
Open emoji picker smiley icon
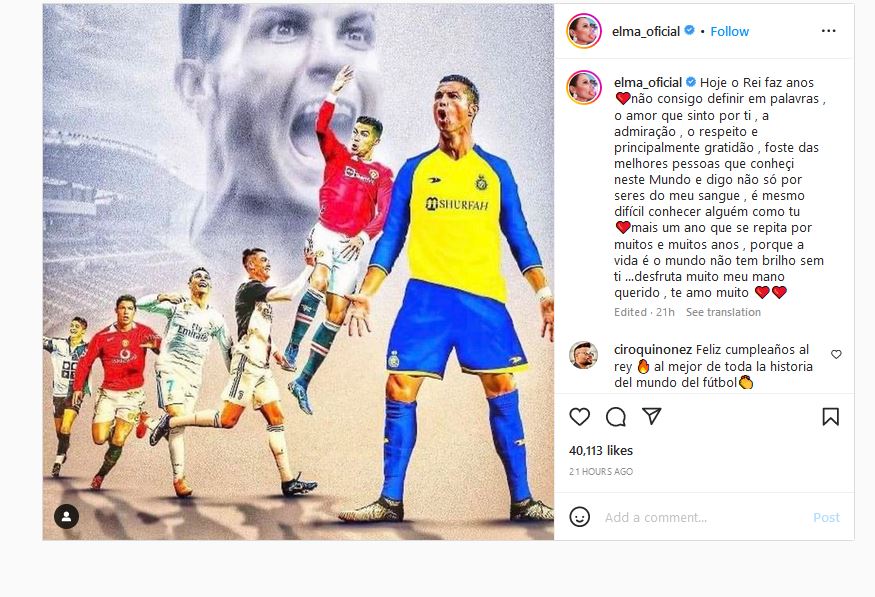[579, 517]
